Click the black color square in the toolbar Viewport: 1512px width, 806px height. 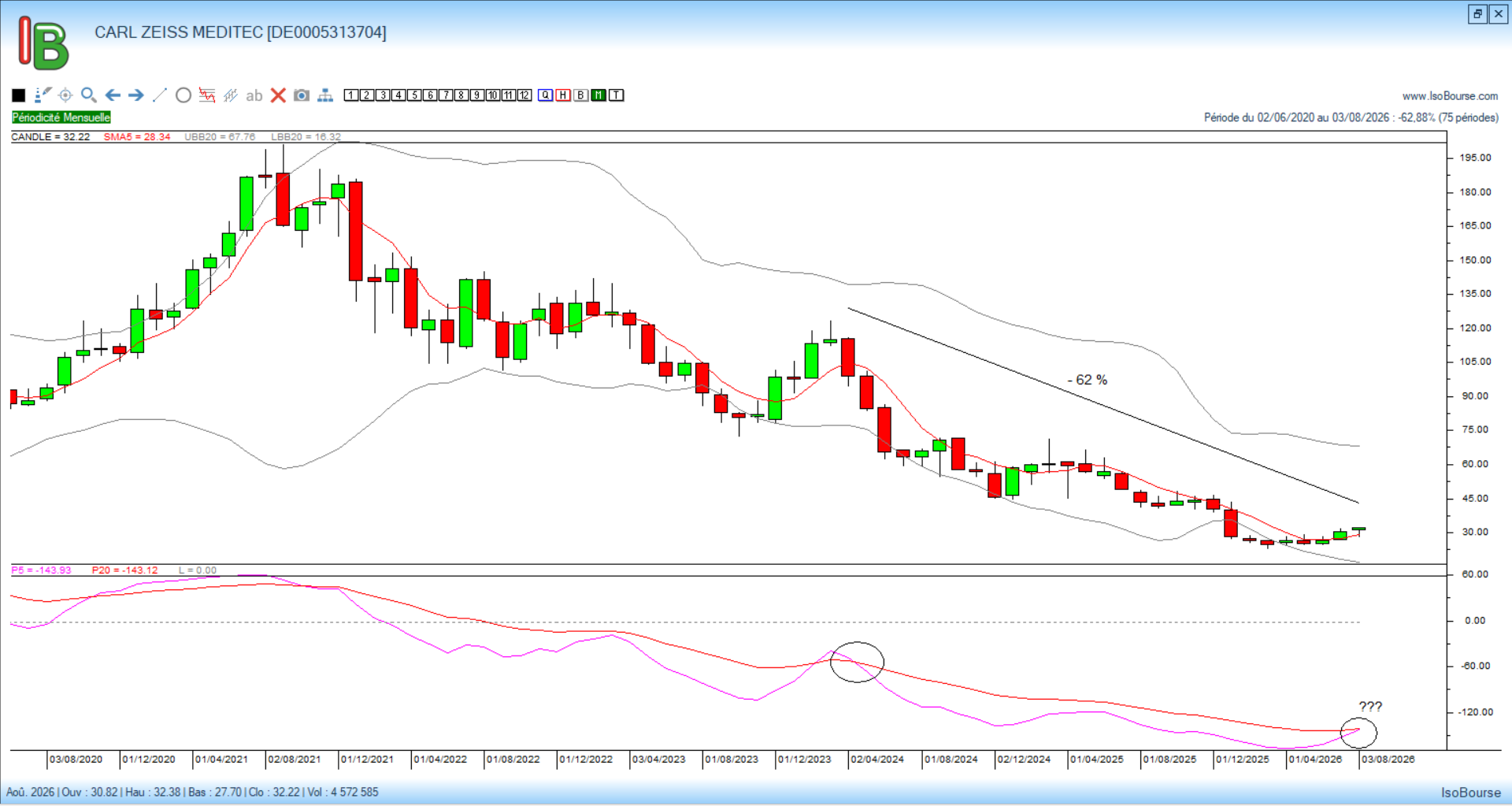(19, 95)
